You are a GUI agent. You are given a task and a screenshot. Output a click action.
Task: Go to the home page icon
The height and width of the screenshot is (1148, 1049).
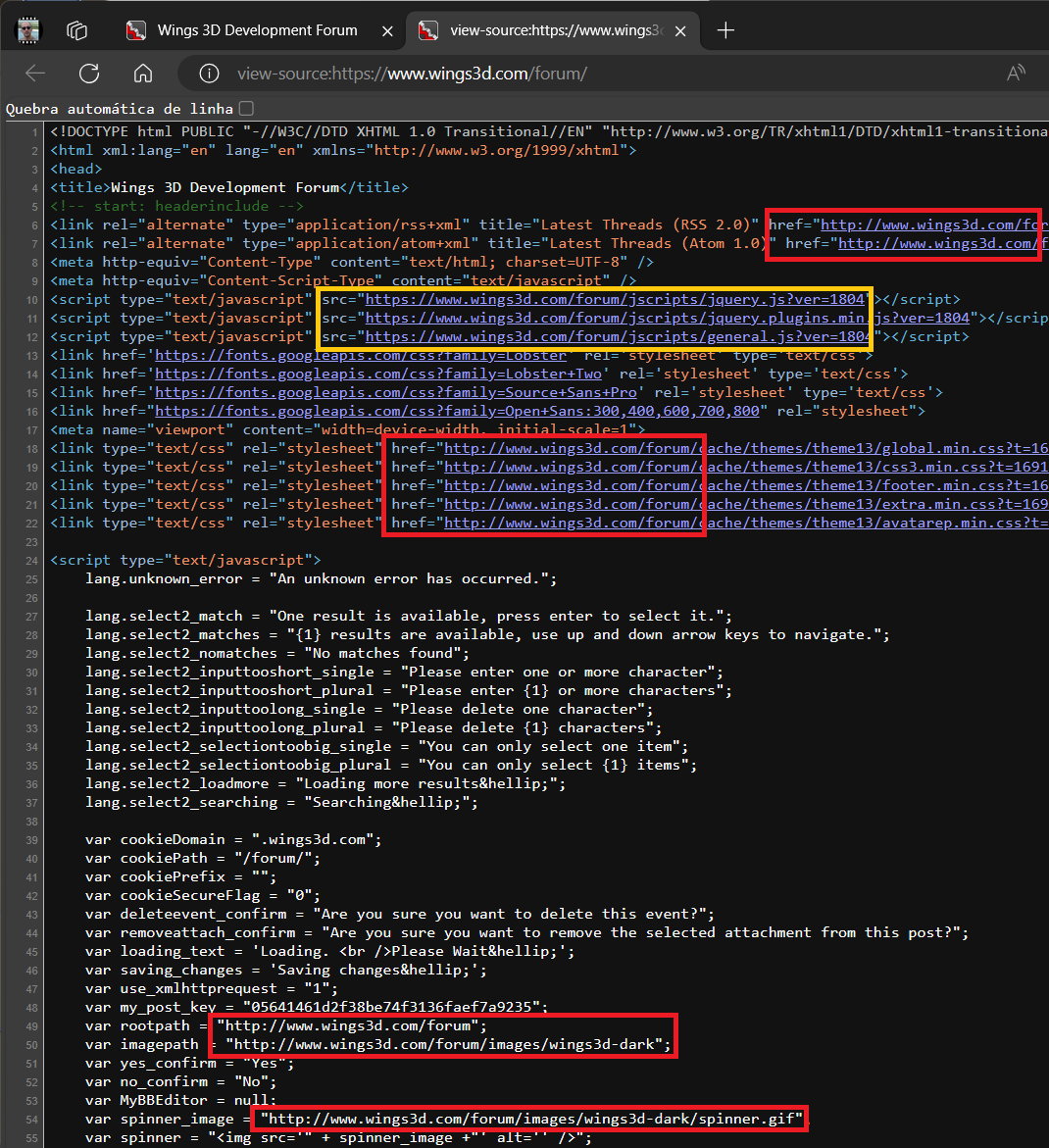[143, 74]
